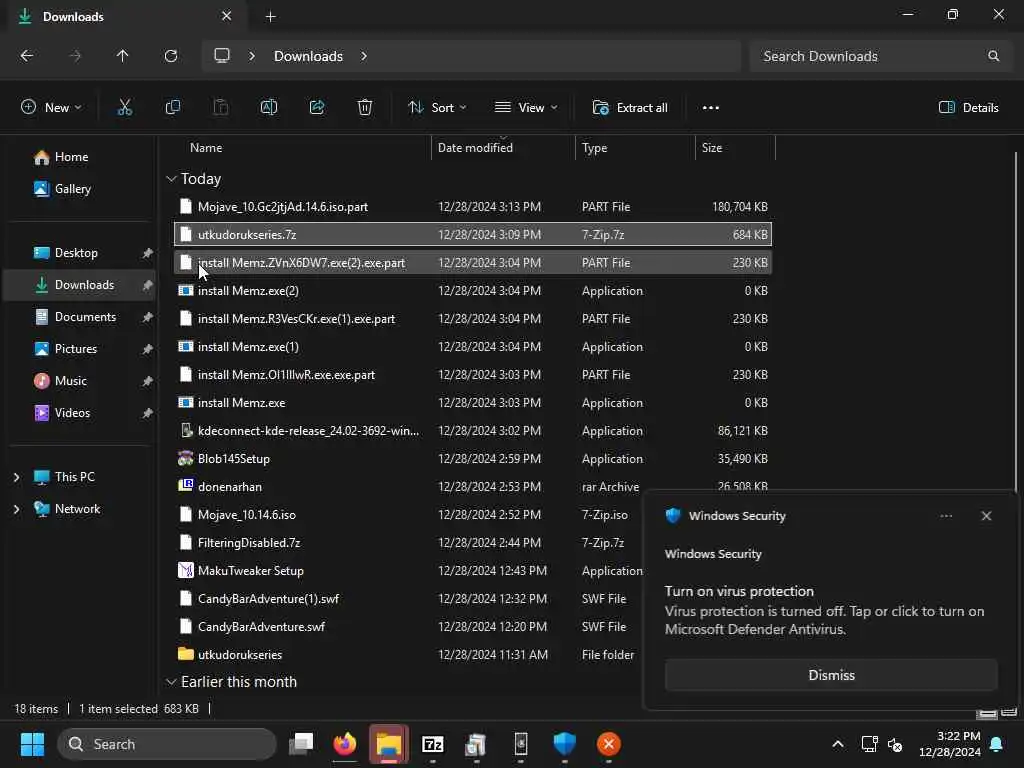Screen dimensions: 1024x768
Task: Expand This PC in navigation pane
Action: pyautogui.click(x=16, y=477)
